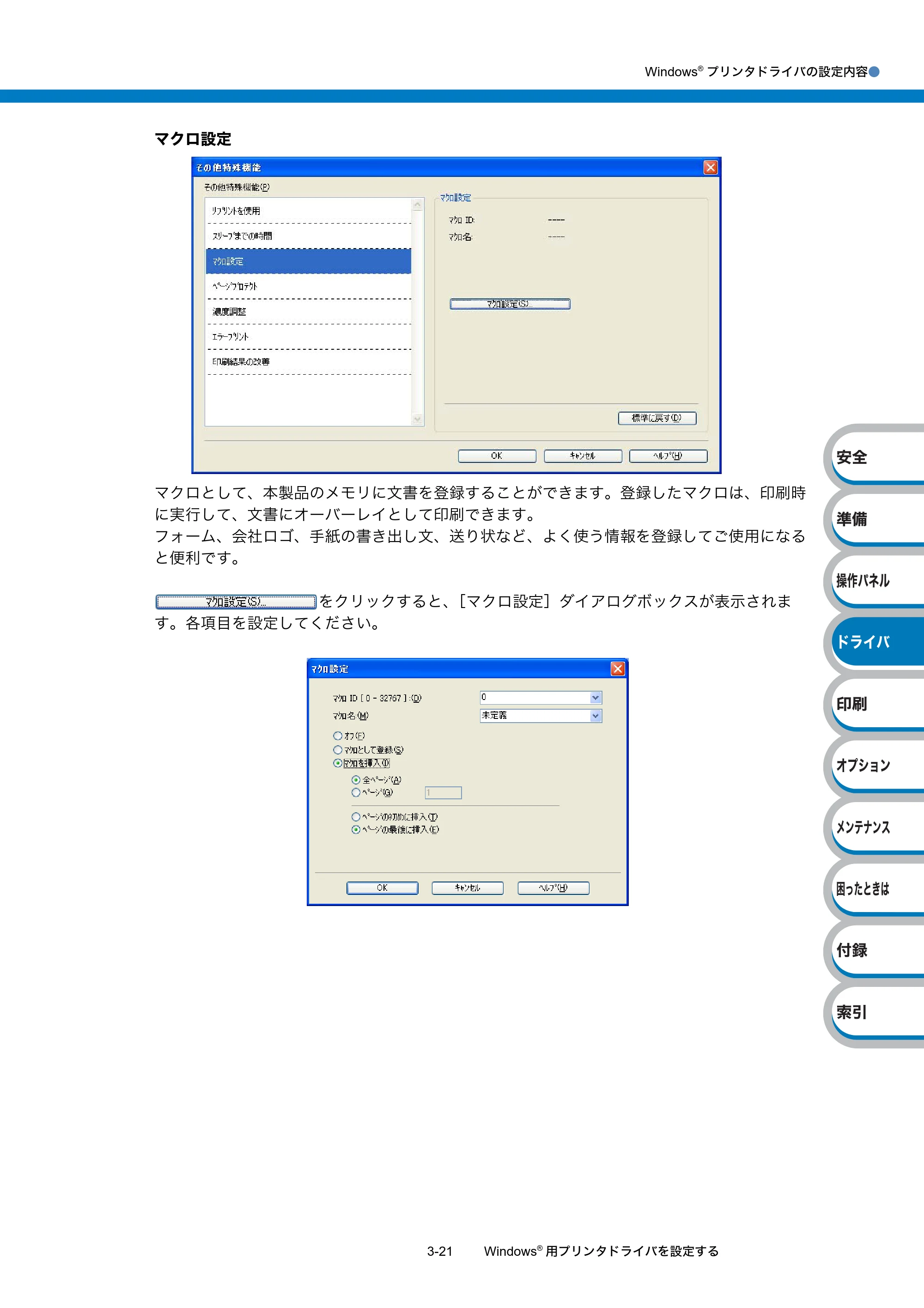Click ヘルプ(H) in the lower マクロ設定 dialog
Image resolution: width=924 pixels, height=1308 pixels.
click(x=553, y=888)
